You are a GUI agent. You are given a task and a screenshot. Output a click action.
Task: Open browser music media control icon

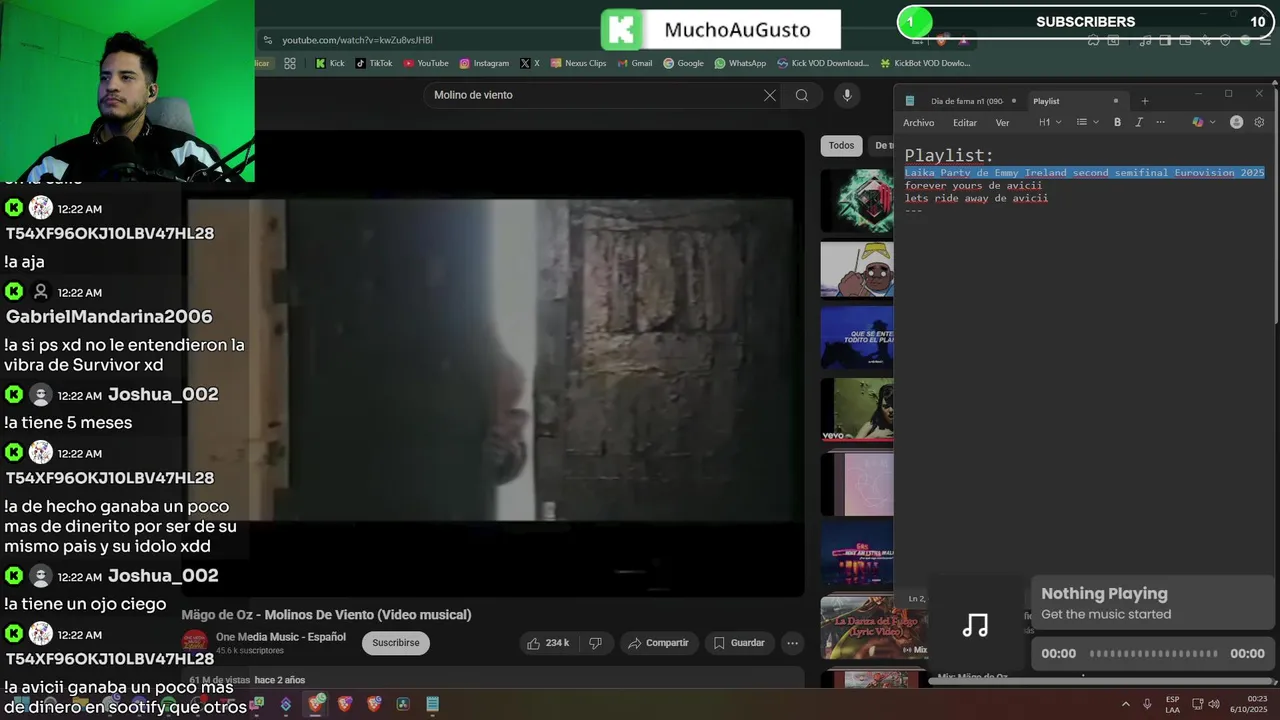point(1145,41)
